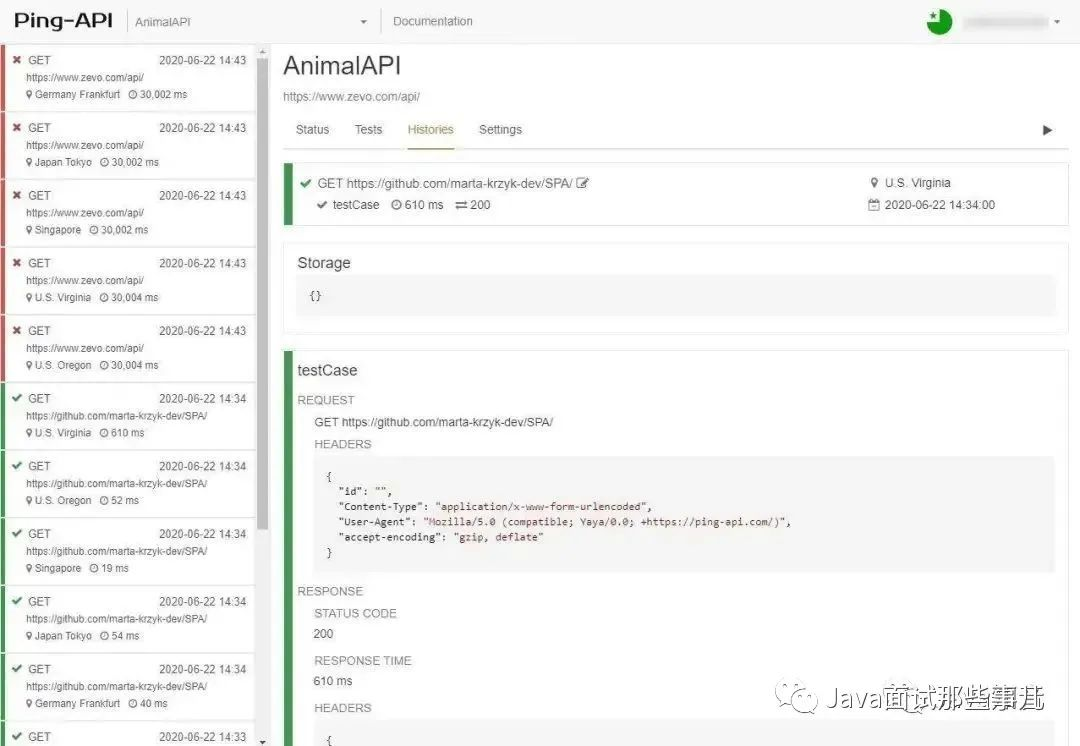Click the red X icon on Japan Tokyo 30,002 entry

click(x=17, y=127)
